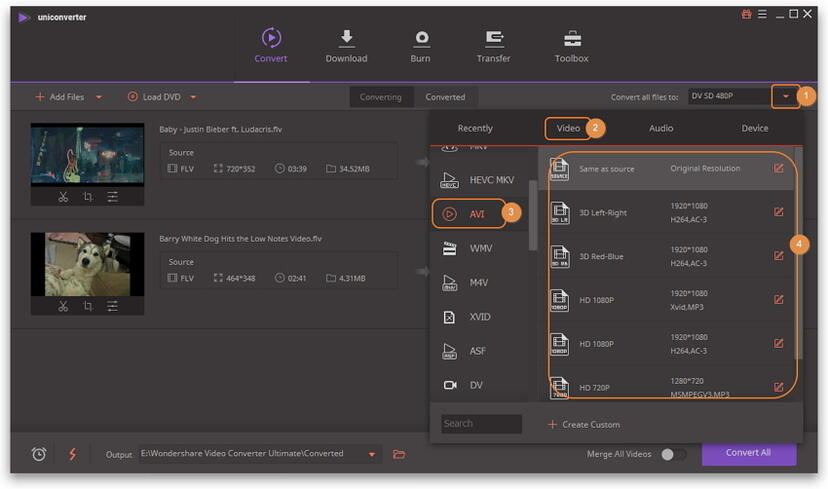Select the Recently format tab

pyautogui.click(x=475, y=128)
